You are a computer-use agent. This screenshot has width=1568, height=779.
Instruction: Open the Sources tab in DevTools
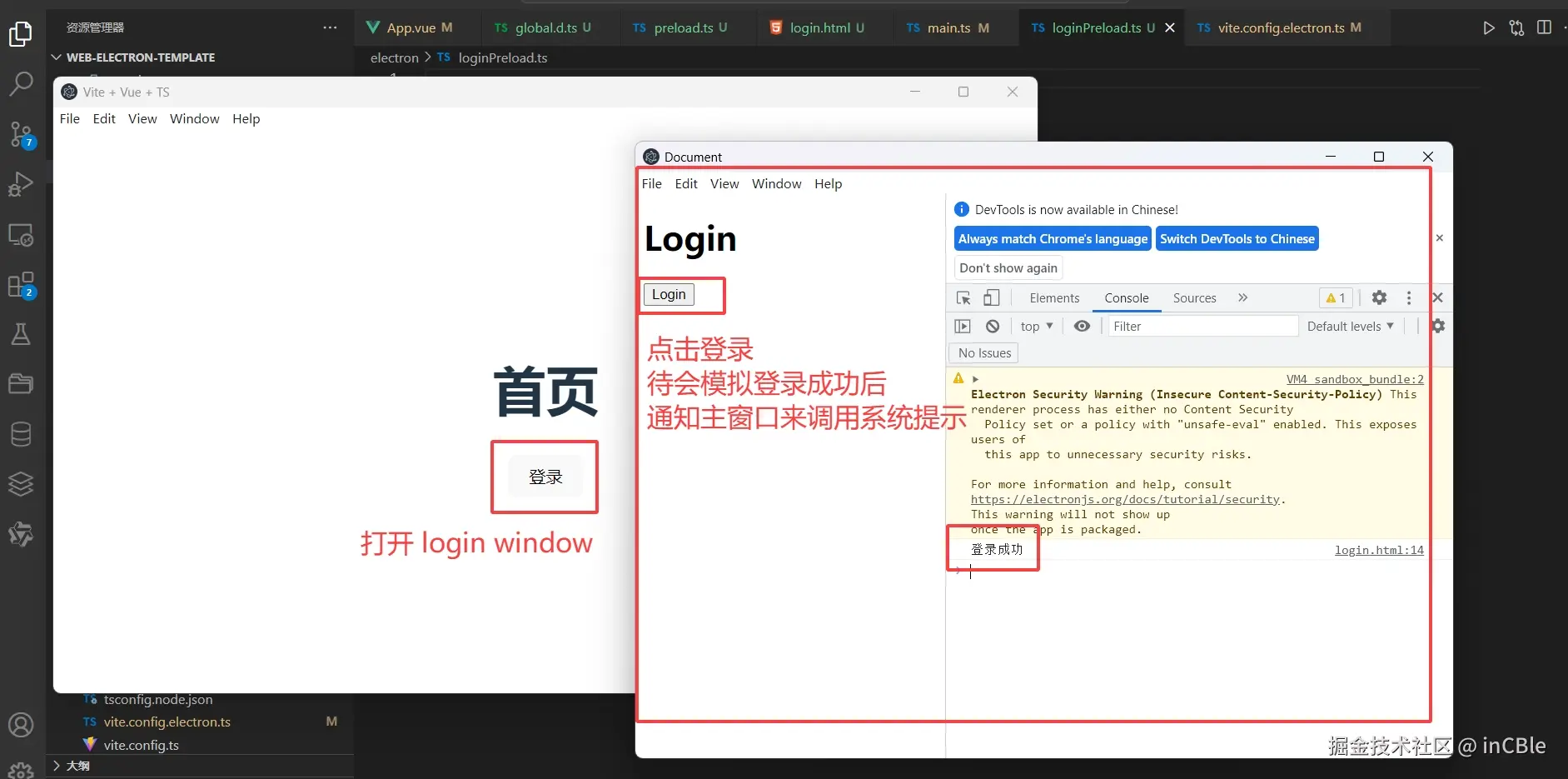click(x=1194, y=298)
